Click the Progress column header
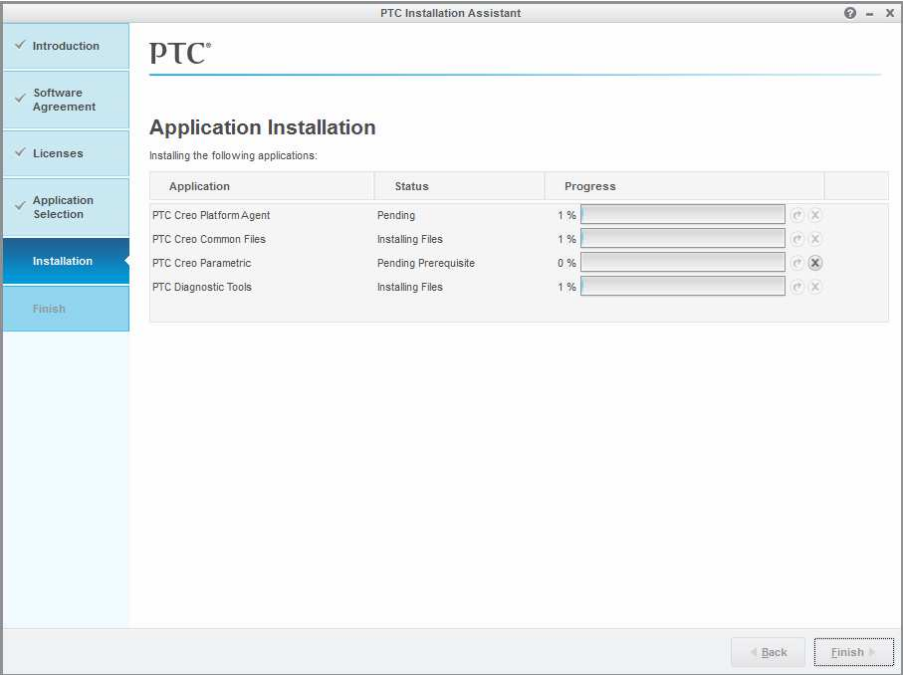The image size is (903, 675). 684,186
